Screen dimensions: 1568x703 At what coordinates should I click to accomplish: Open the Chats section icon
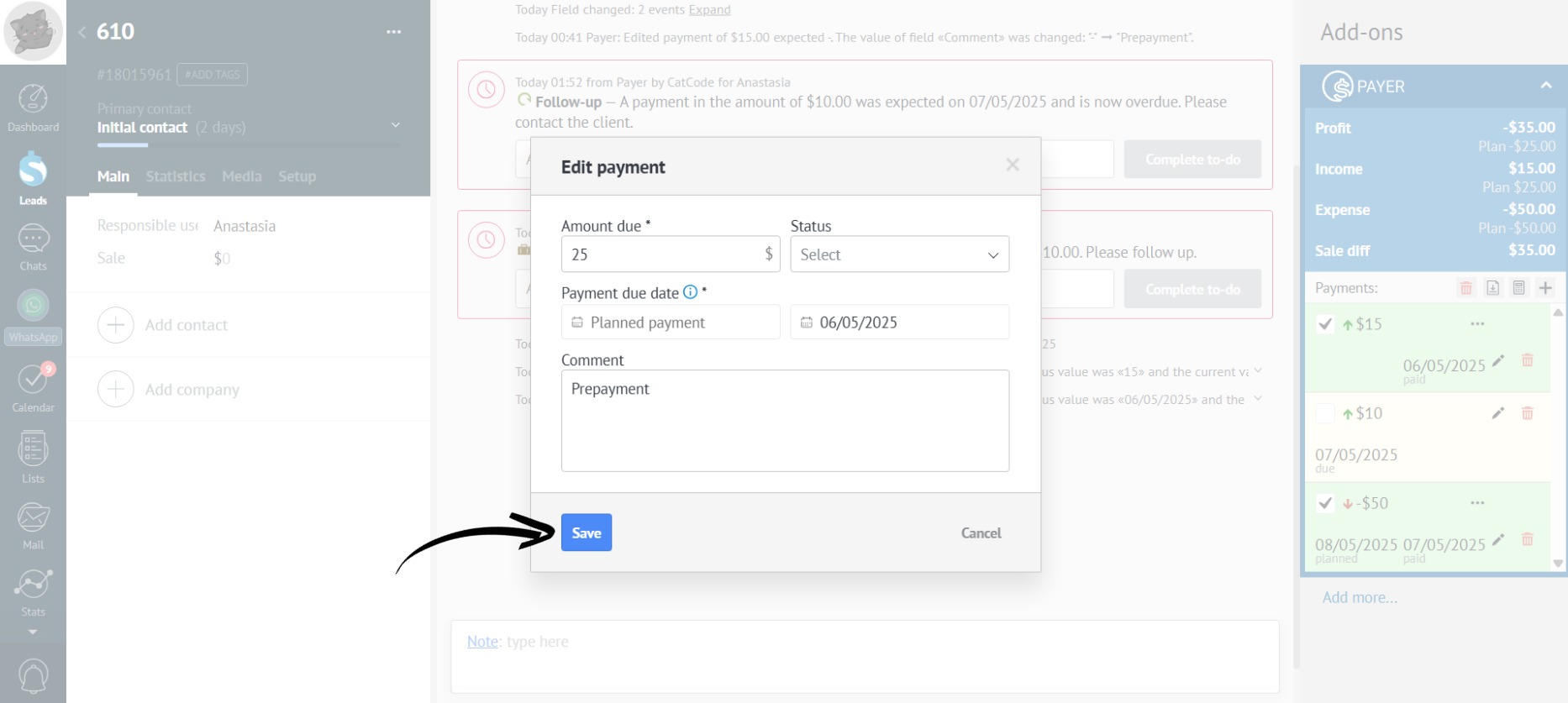click(x=33, y=247)
